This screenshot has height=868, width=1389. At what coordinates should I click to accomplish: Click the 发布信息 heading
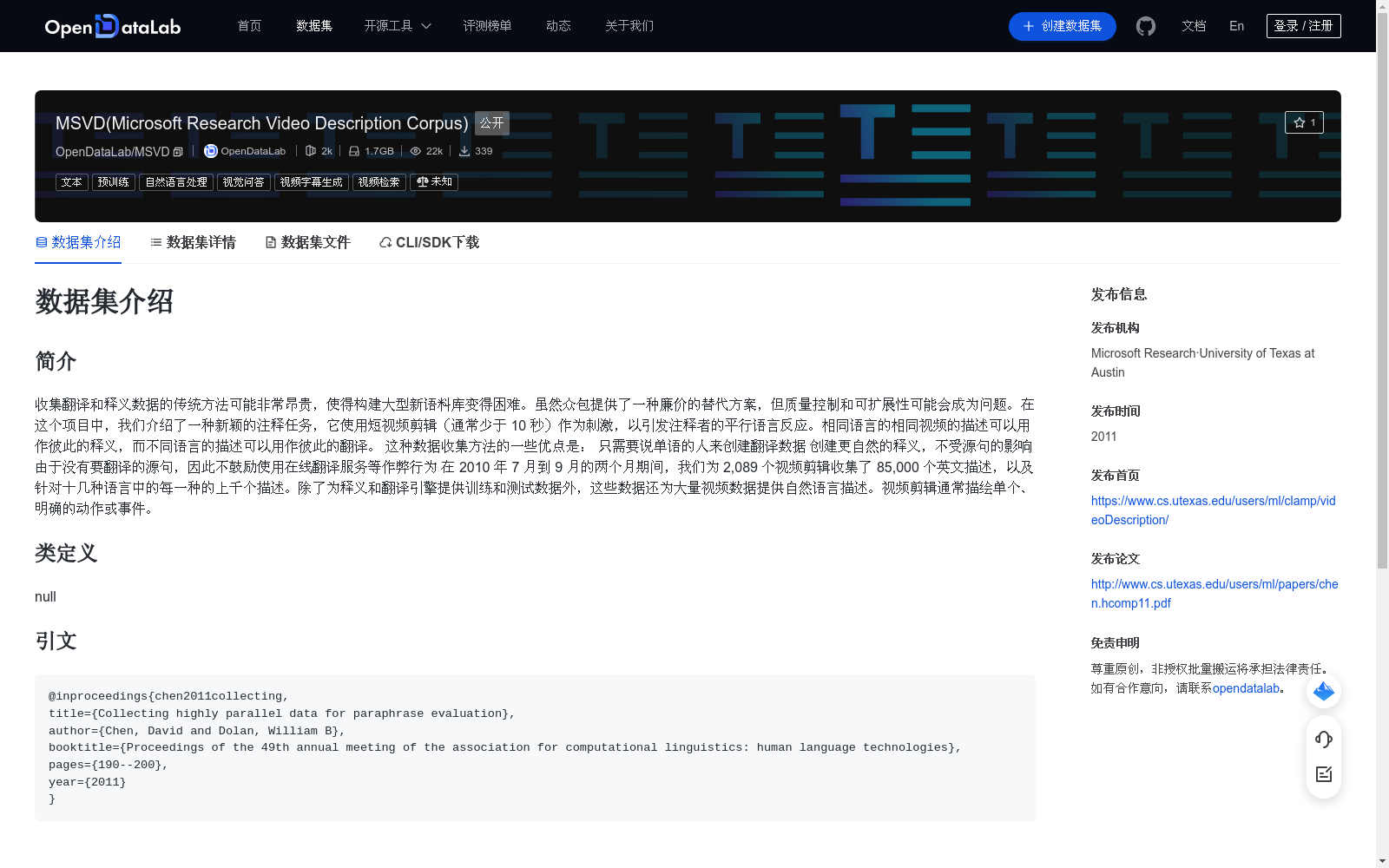[x=1119, y=294]
